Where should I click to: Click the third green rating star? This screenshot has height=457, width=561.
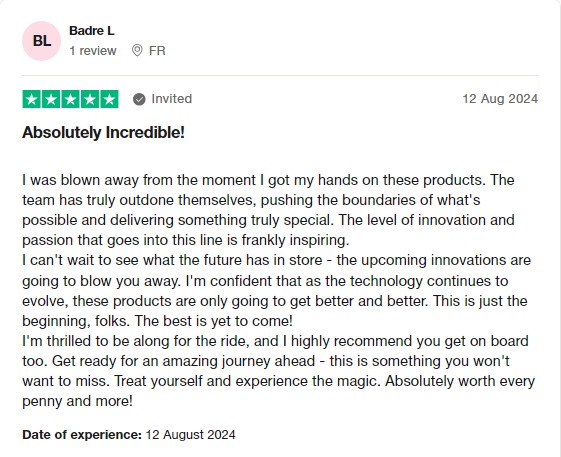(x=70, y=99)
